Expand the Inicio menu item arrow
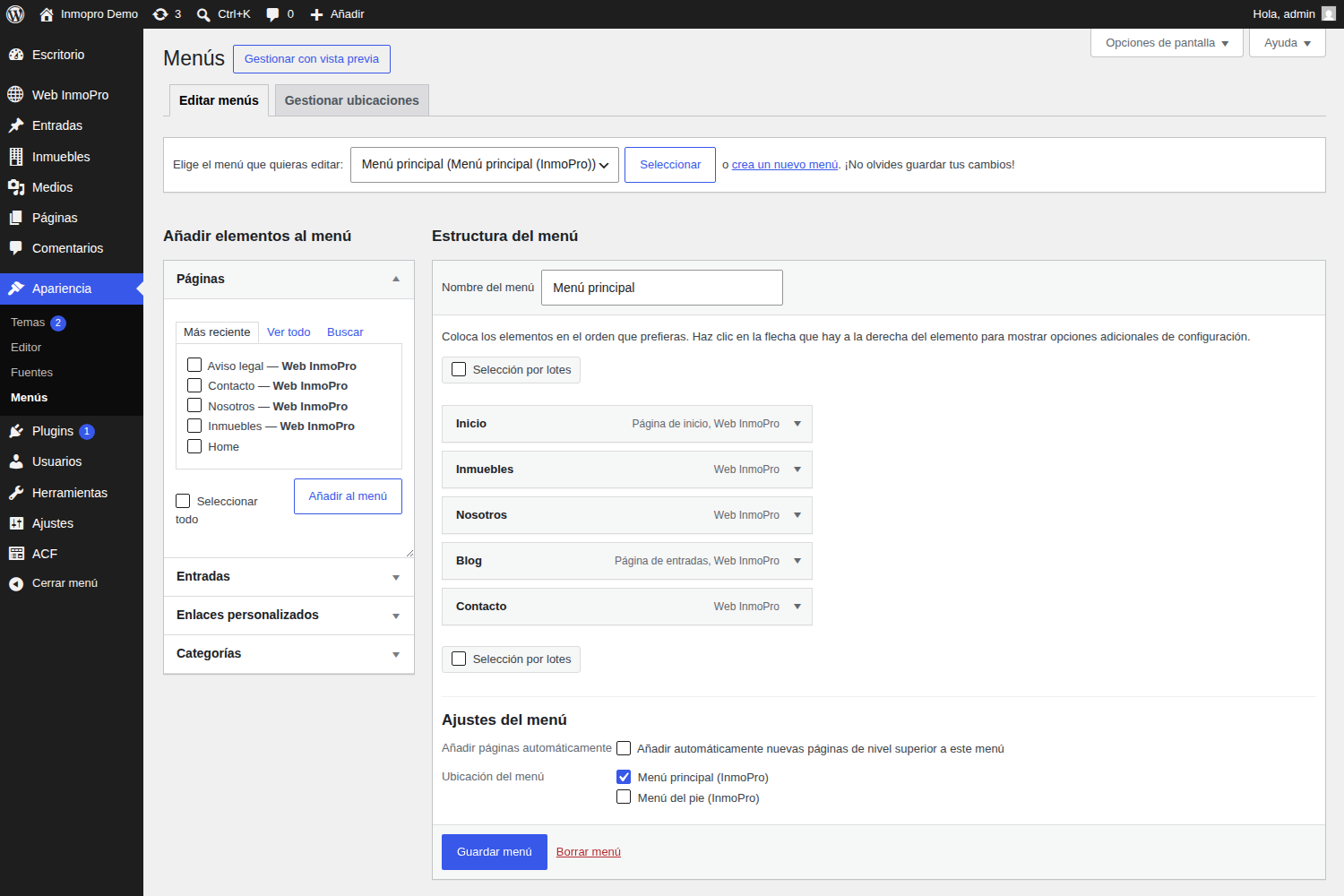The image size is (1344, 896). 797,424
